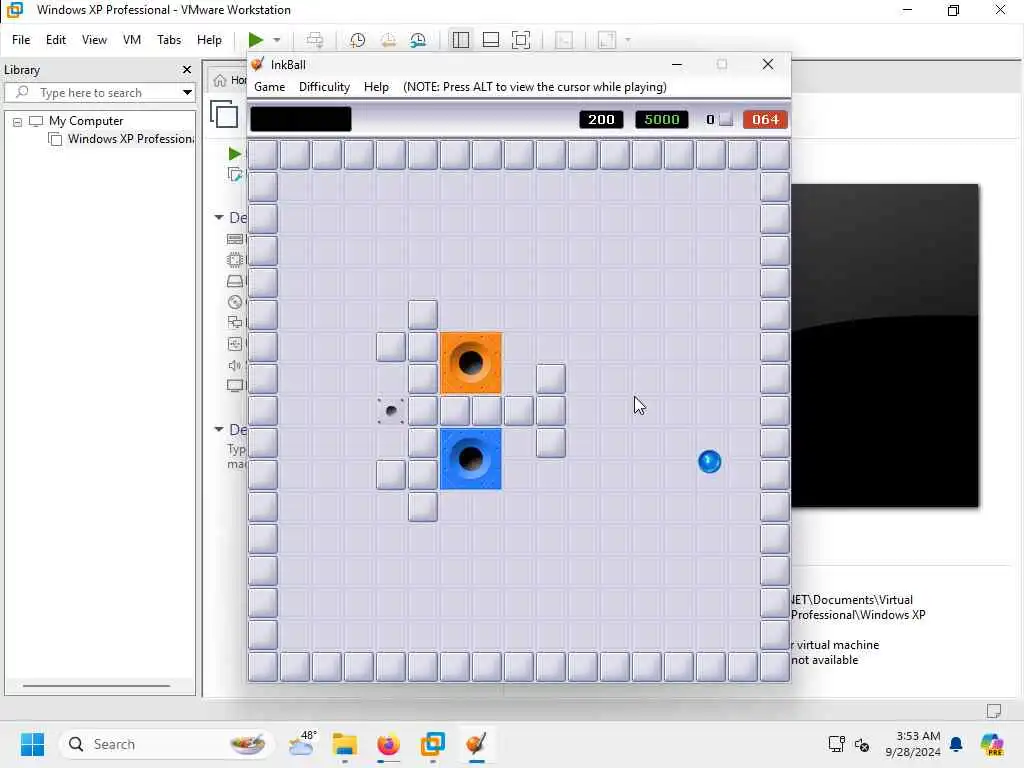
Task: Open Firefox from the taskbar
Action: 389,744
